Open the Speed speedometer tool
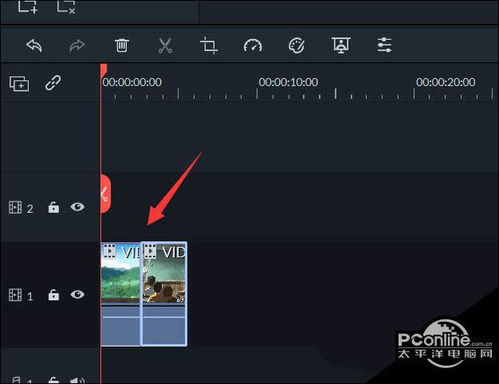Viewport: 499px width, 384px height. click(253, 46)
